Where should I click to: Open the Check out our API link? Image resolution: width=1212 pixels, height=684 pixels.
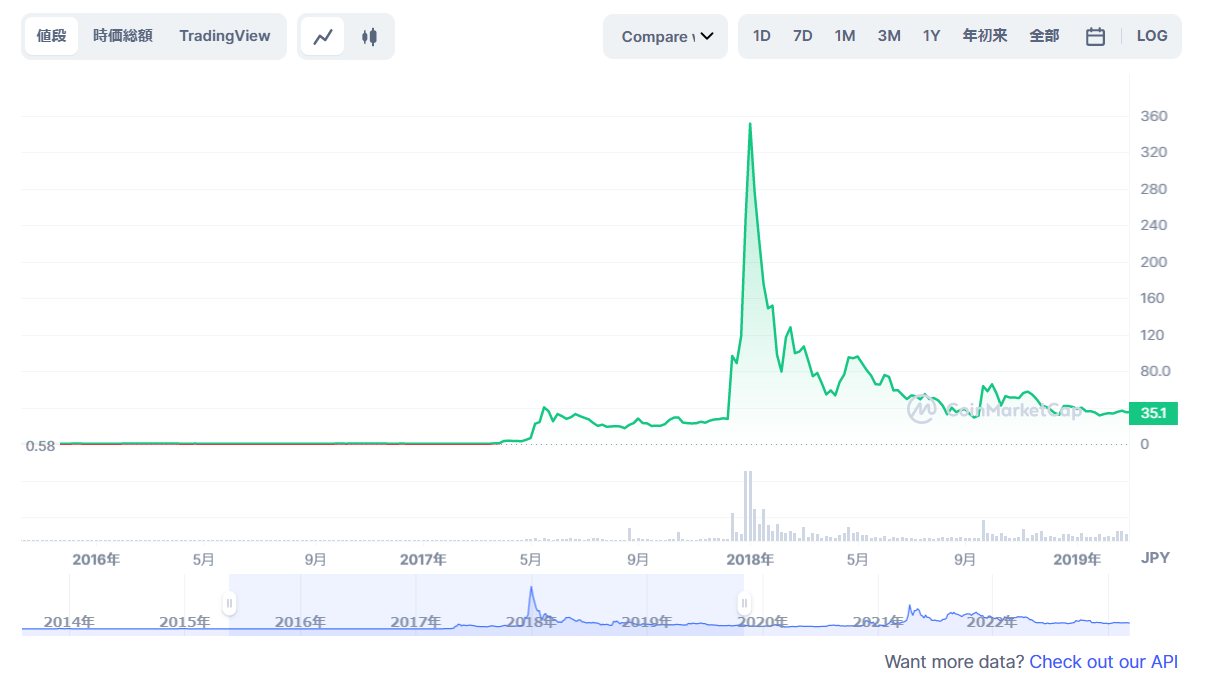pyautogui.click(x=1101, y=661)
